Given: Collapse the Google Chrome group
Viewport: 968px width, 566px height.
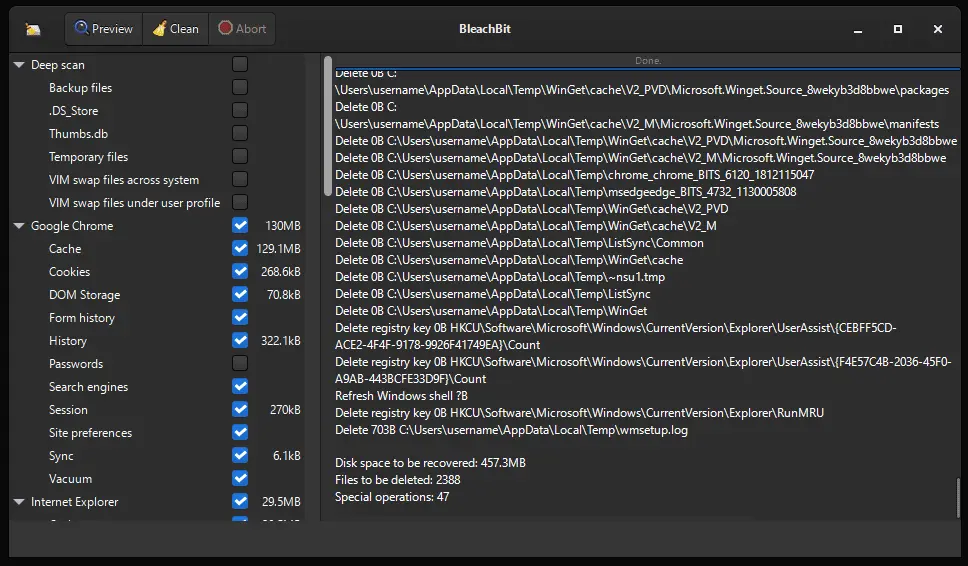Looking at the screenshot, I should [19, 226].
